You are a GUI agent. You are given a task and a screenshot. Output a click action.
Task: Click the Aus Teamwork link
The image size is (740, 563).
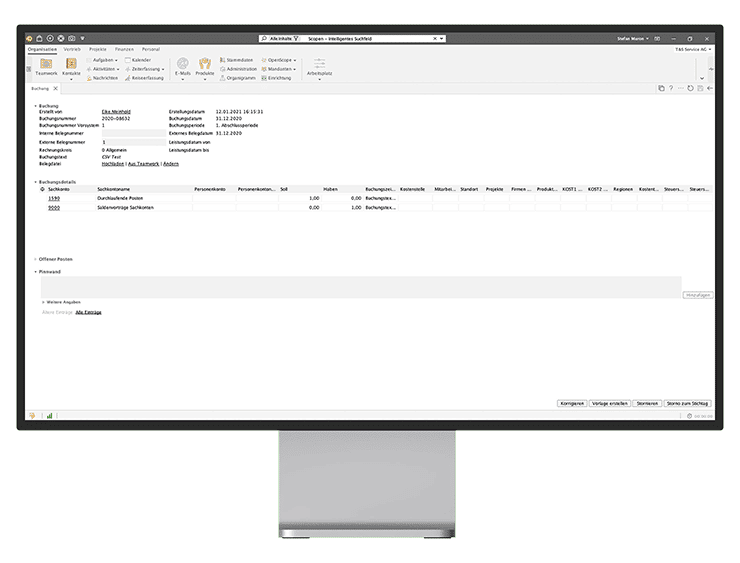(143, 164)
